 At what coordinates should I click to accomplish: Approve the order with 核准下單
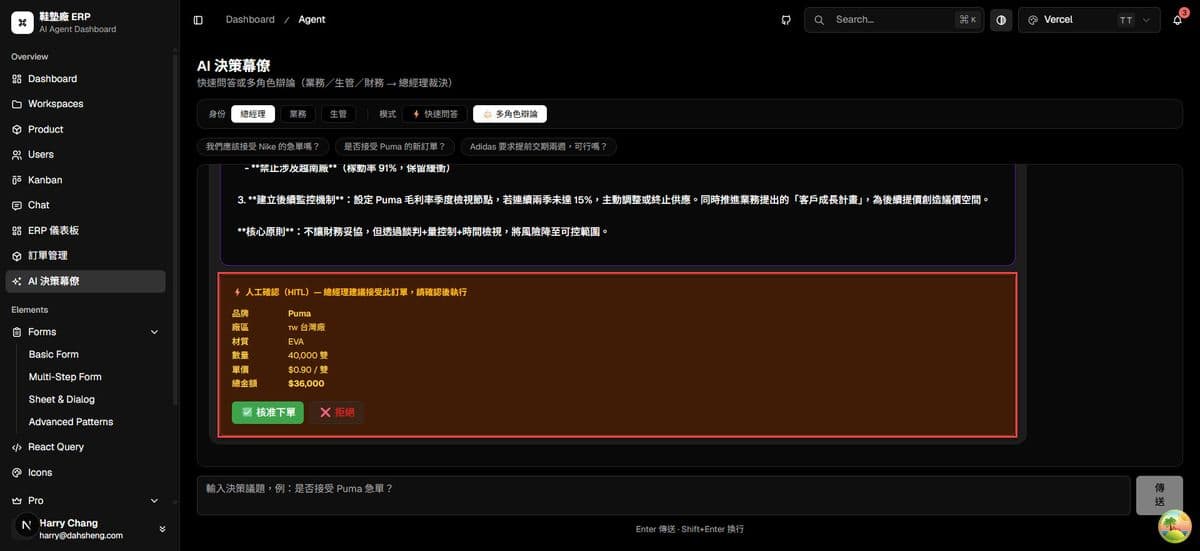(x=267, y=412)
